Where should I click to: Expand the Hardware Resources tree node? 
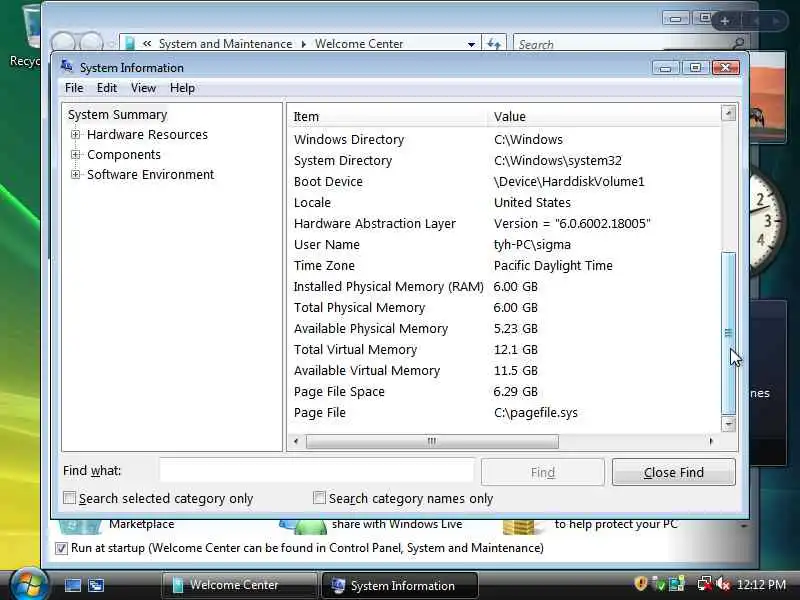point(76,135)
